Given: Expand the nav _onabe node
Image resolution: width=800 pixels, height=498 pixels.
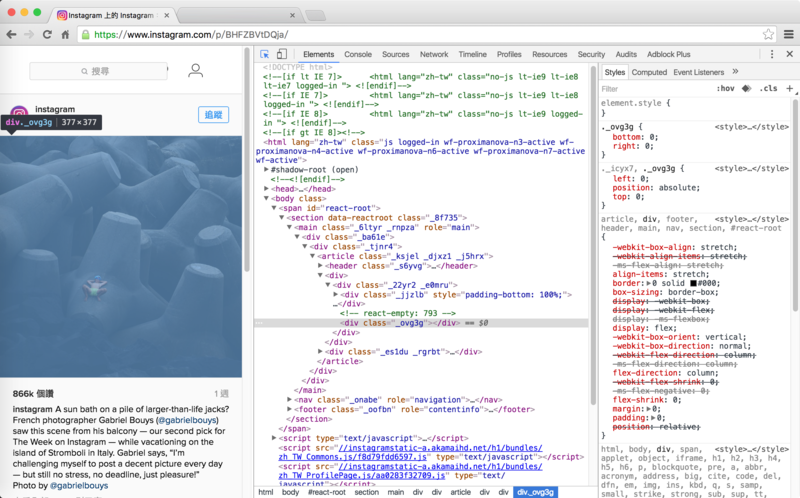Looking at the screenshot, I should 289,400.
